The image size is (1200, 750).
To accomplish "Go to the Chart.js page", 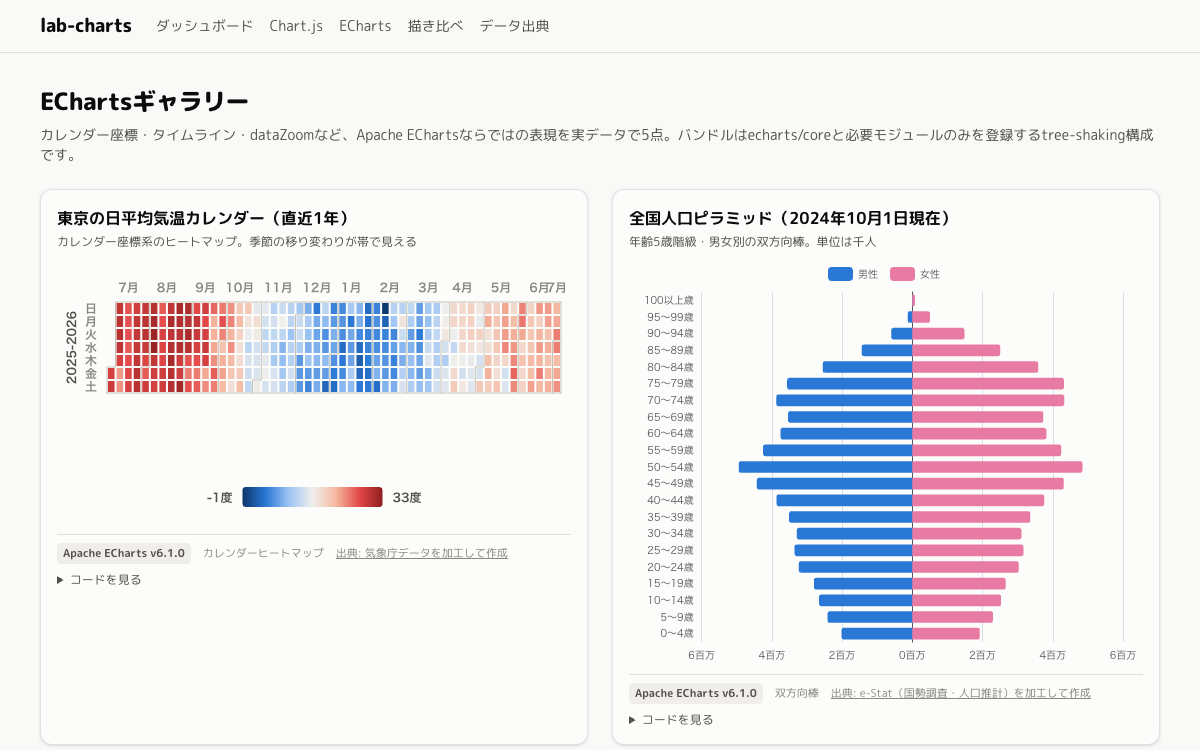I will click(x=296, y=26).
